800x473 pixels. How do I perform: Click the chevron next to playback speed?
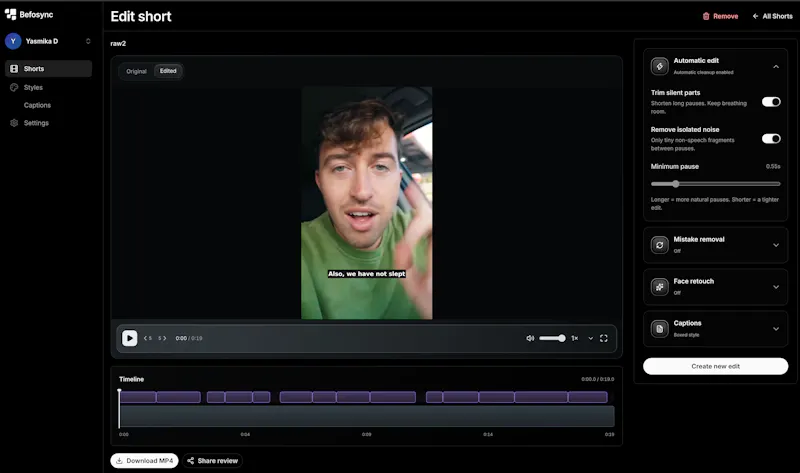591,338
